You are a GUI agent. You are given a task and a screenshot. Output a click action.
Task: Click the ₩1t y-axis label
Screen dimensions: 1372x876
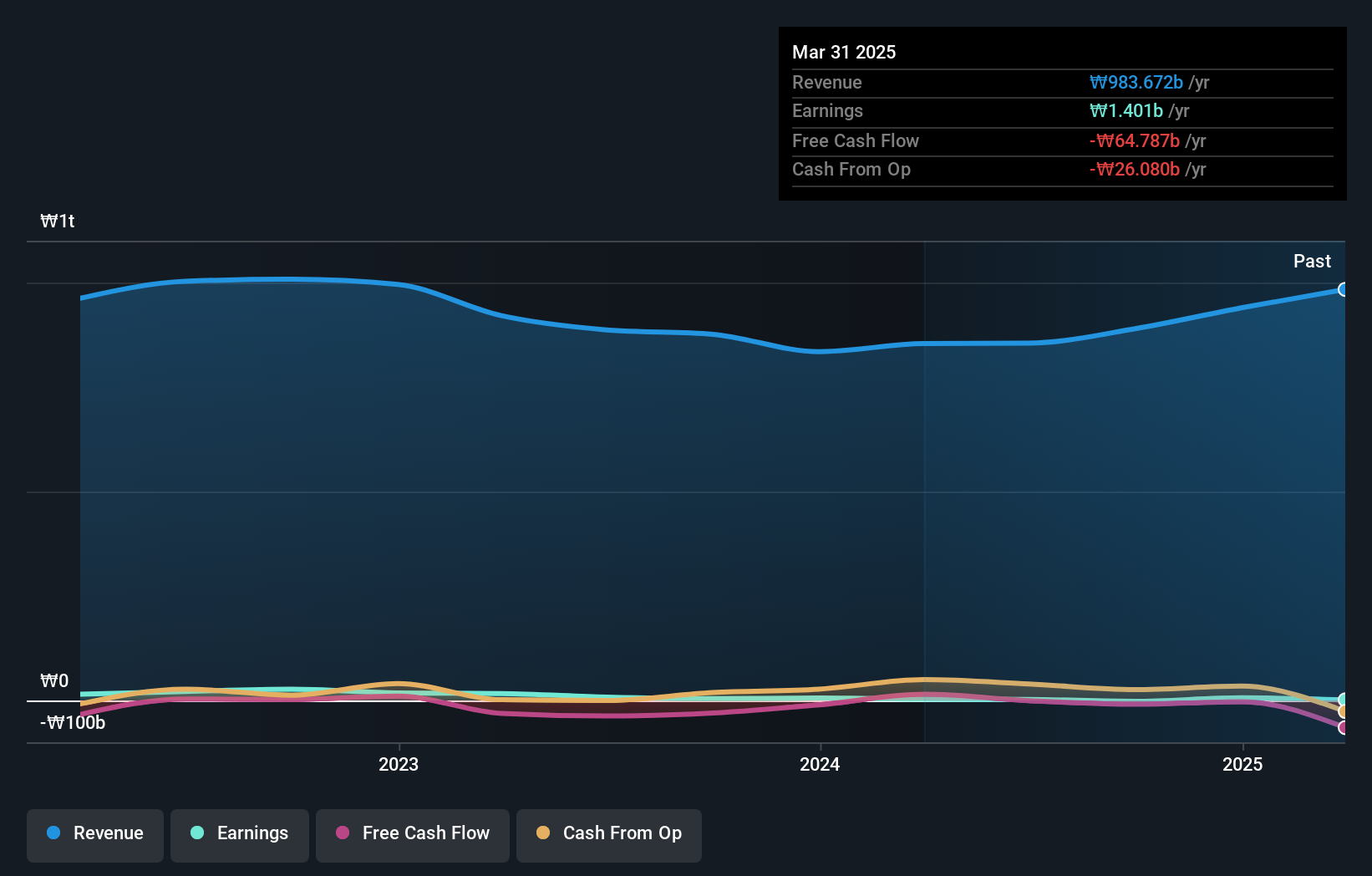[58, 221]
